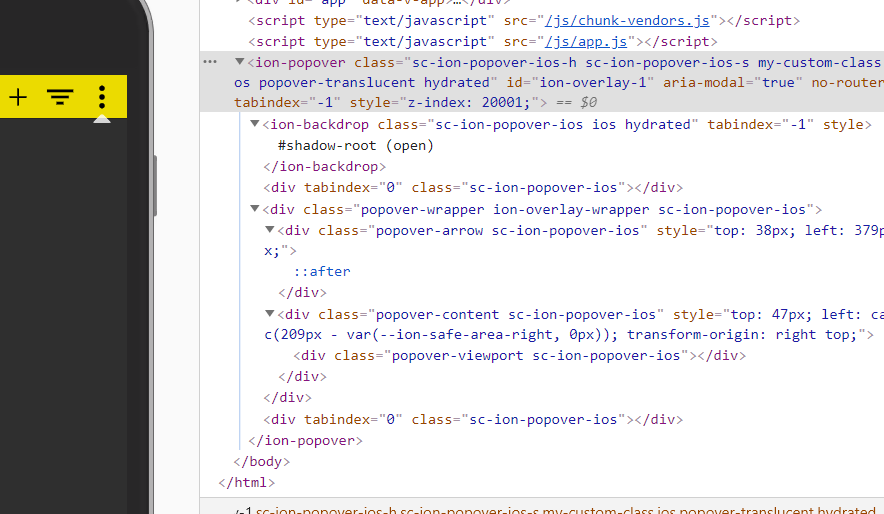The image size is (884, 514).
Task: Tap the plus add icon in yellow toolbar
Action: coord(18,97)
